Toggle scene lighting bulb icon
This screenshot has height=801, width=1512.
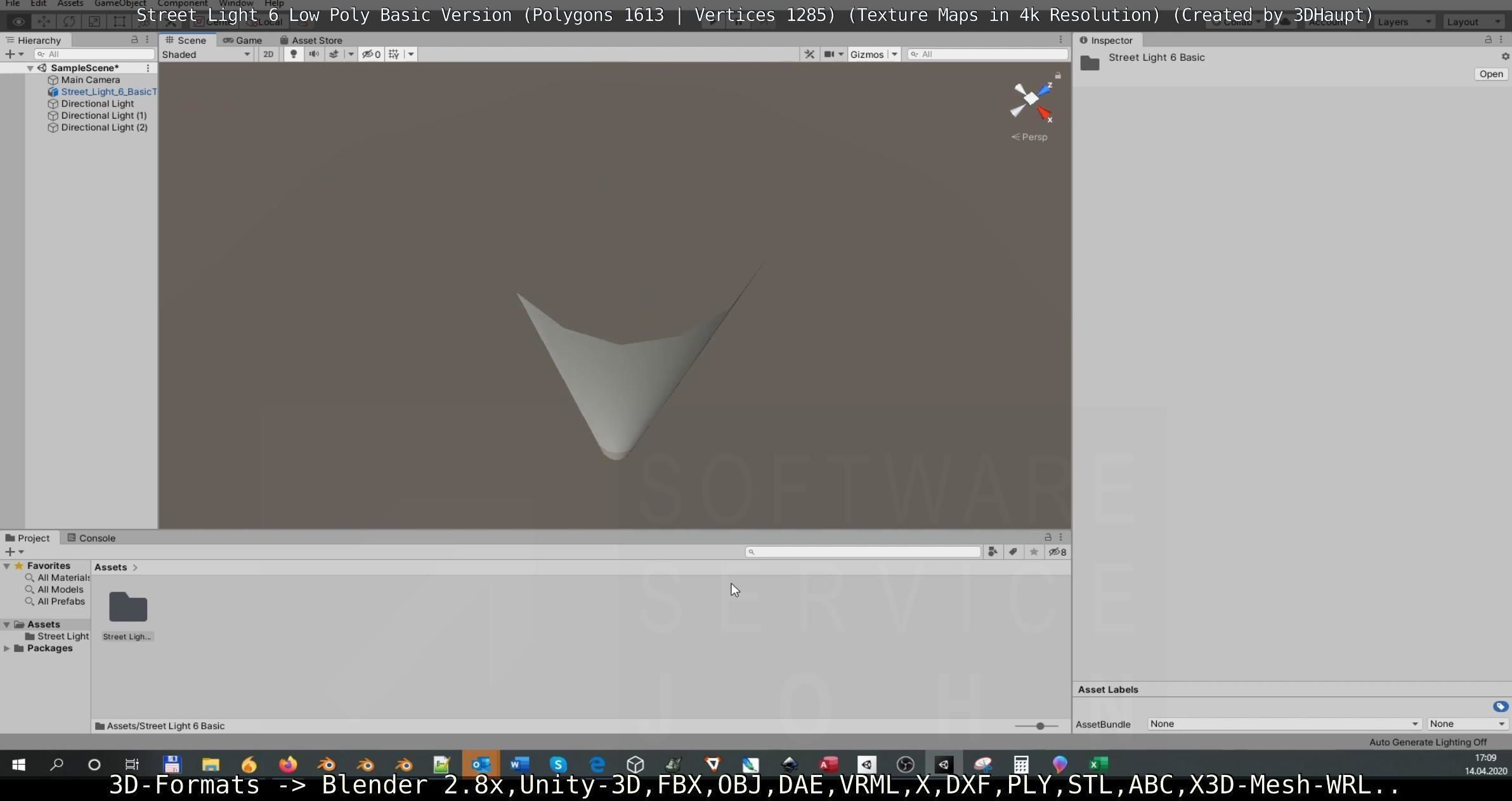pos(293,54)
